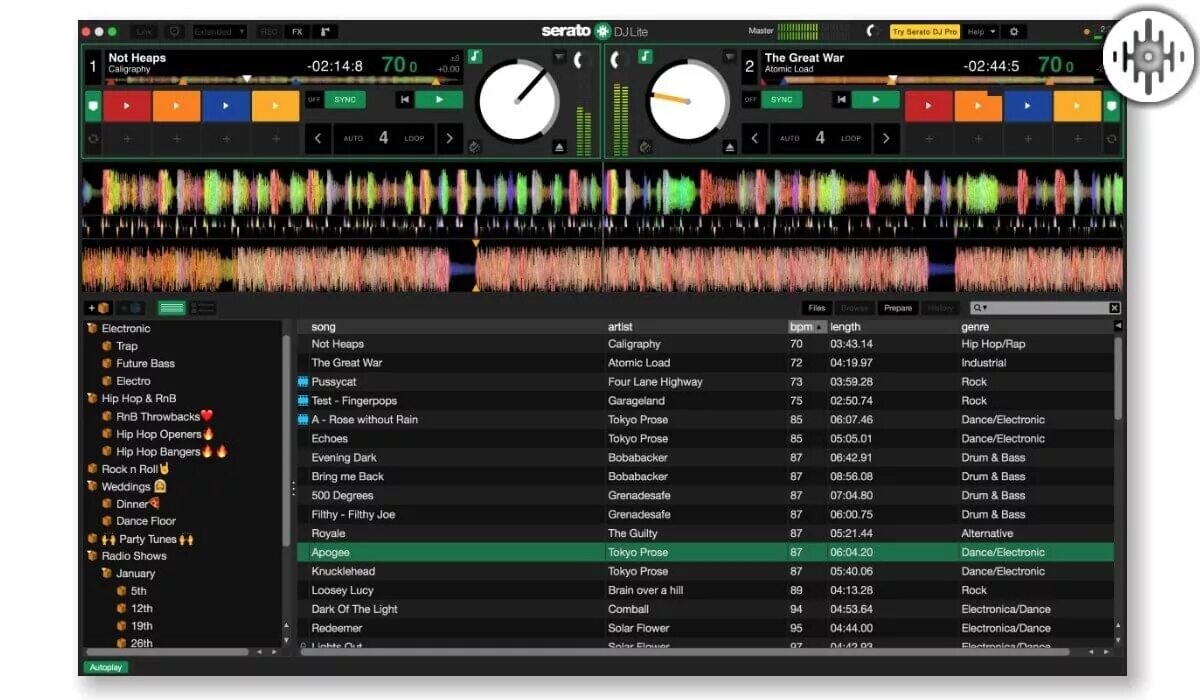This screenshot has width=1200, height=700.
Task: Trigger orange cue point on deck 2
Action: click(x=978, y=106)
